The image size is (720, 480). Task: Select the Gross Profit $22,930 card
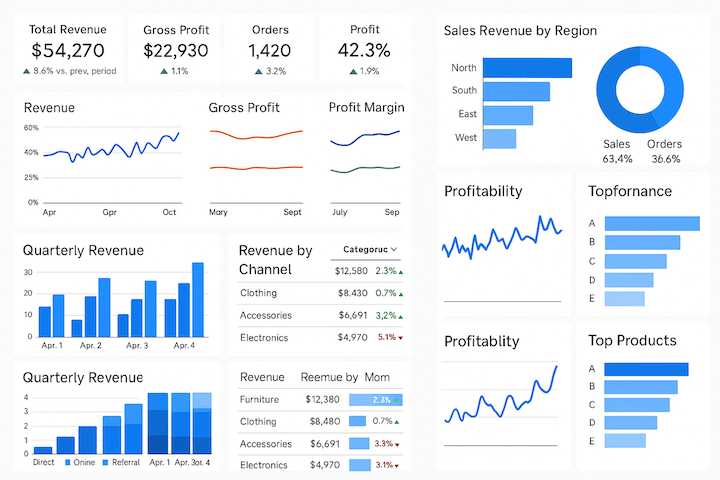pos(175,48)
